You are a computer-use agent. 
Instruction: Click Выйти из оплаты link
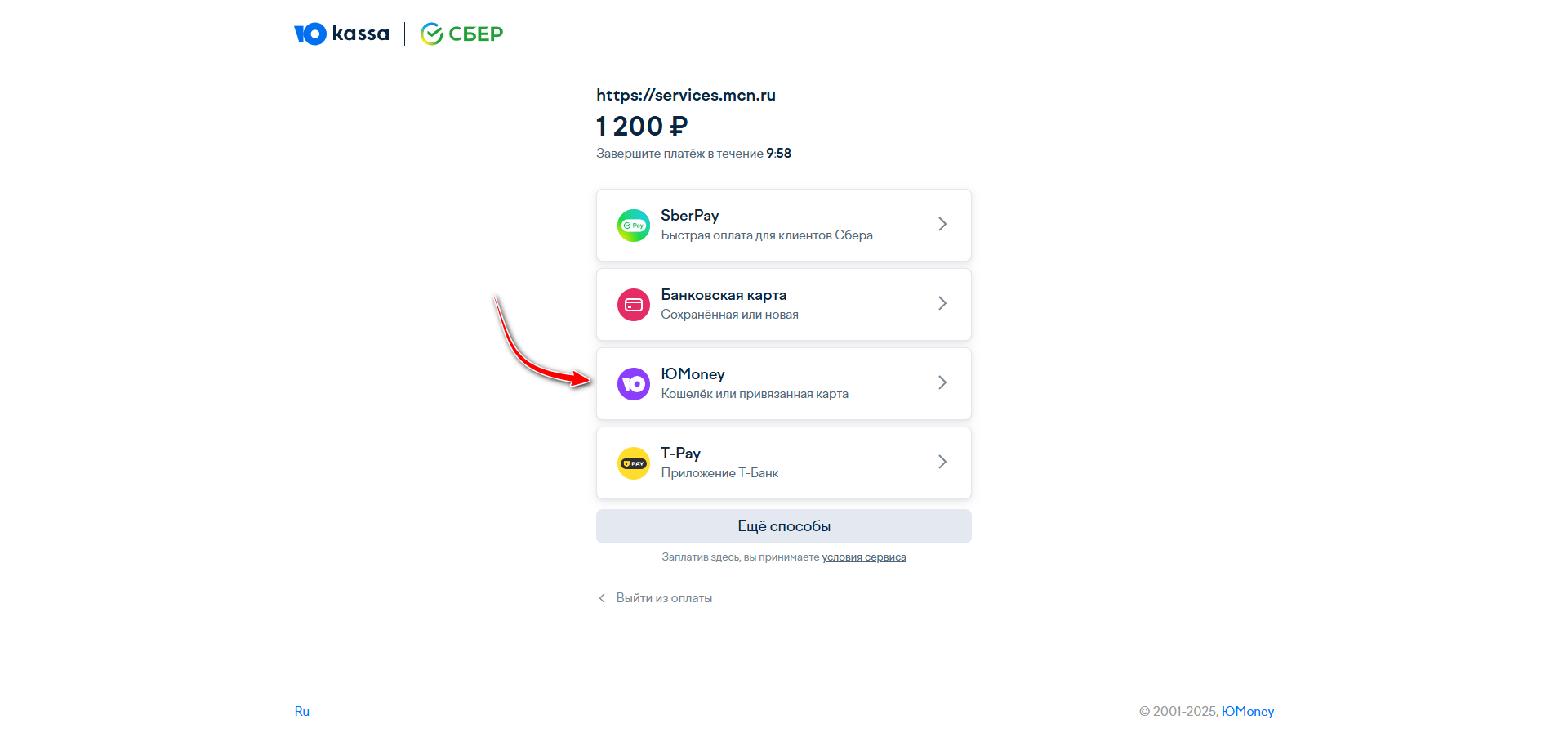coord(664,598)
